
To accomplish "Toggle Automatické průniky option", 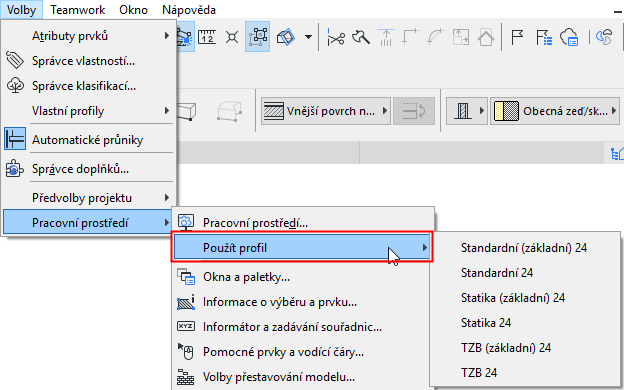I will pos(88,140).
